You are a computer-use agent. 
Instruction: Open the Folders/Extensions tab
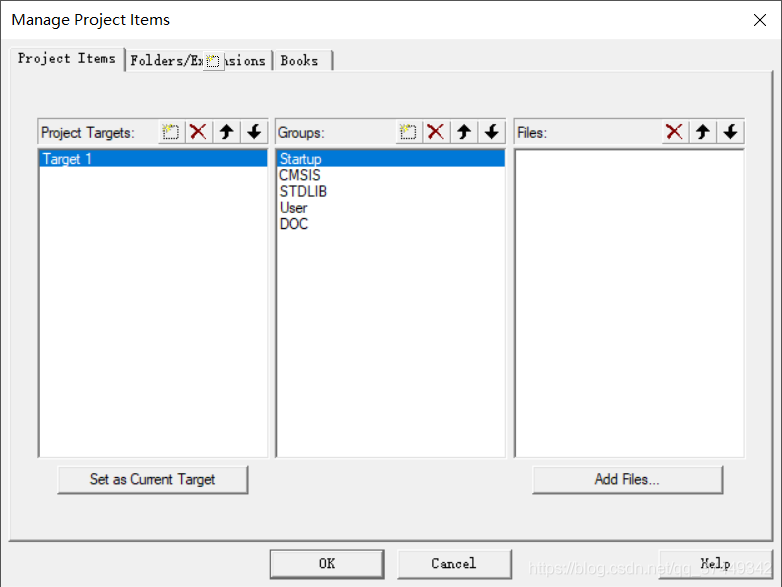[198, 61]
